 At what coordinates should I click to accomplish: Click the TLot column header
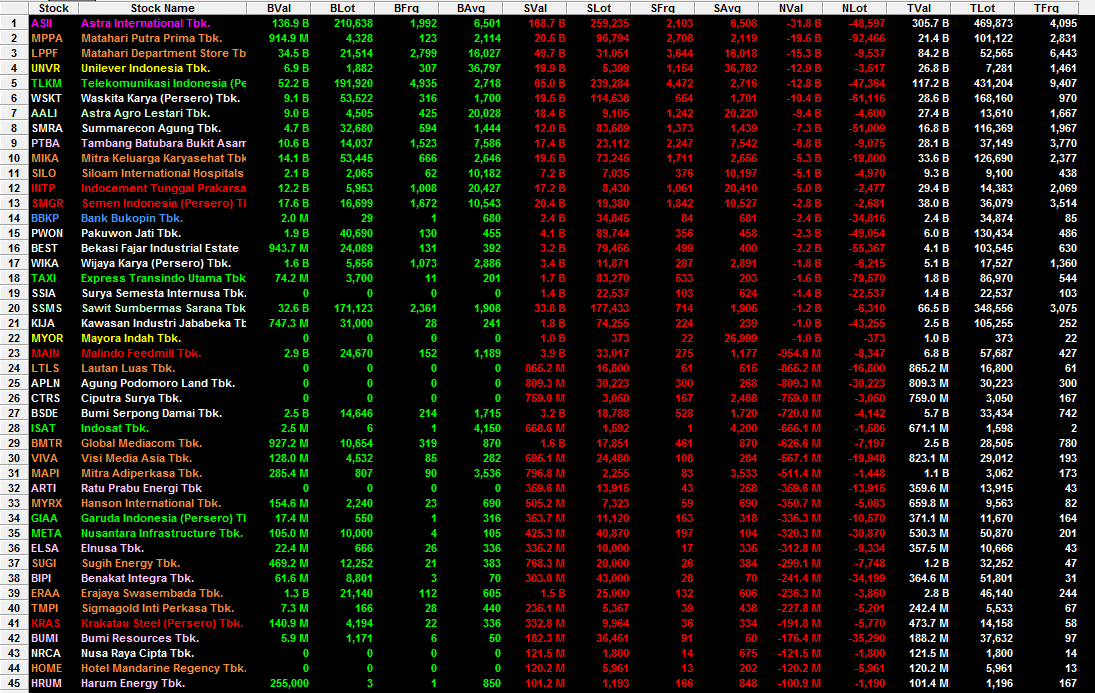(983, 8)
